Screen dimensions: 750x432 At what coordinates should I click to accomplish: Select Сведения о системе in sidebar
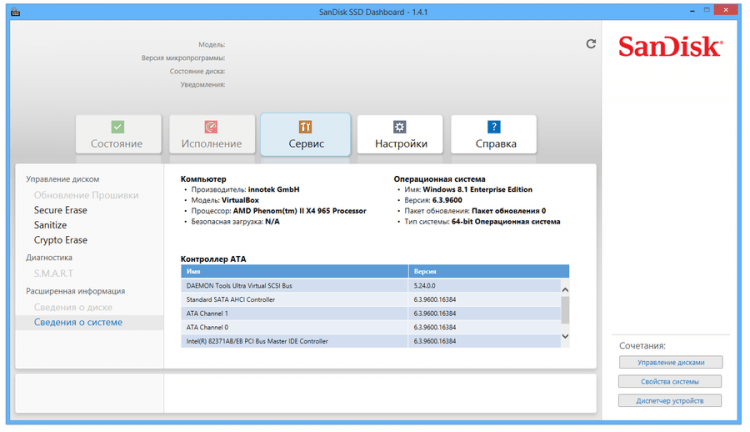click(x=78, y=322)
